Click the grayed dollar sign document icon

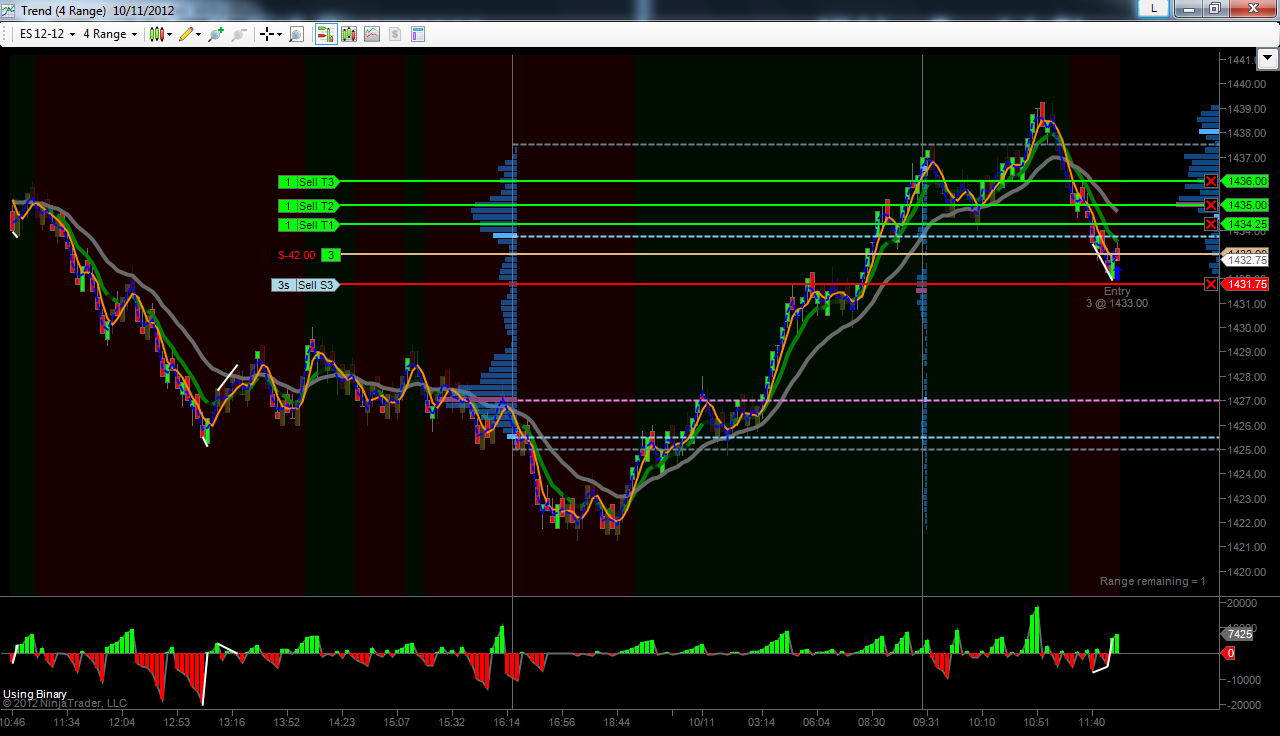tap(395, 34)
